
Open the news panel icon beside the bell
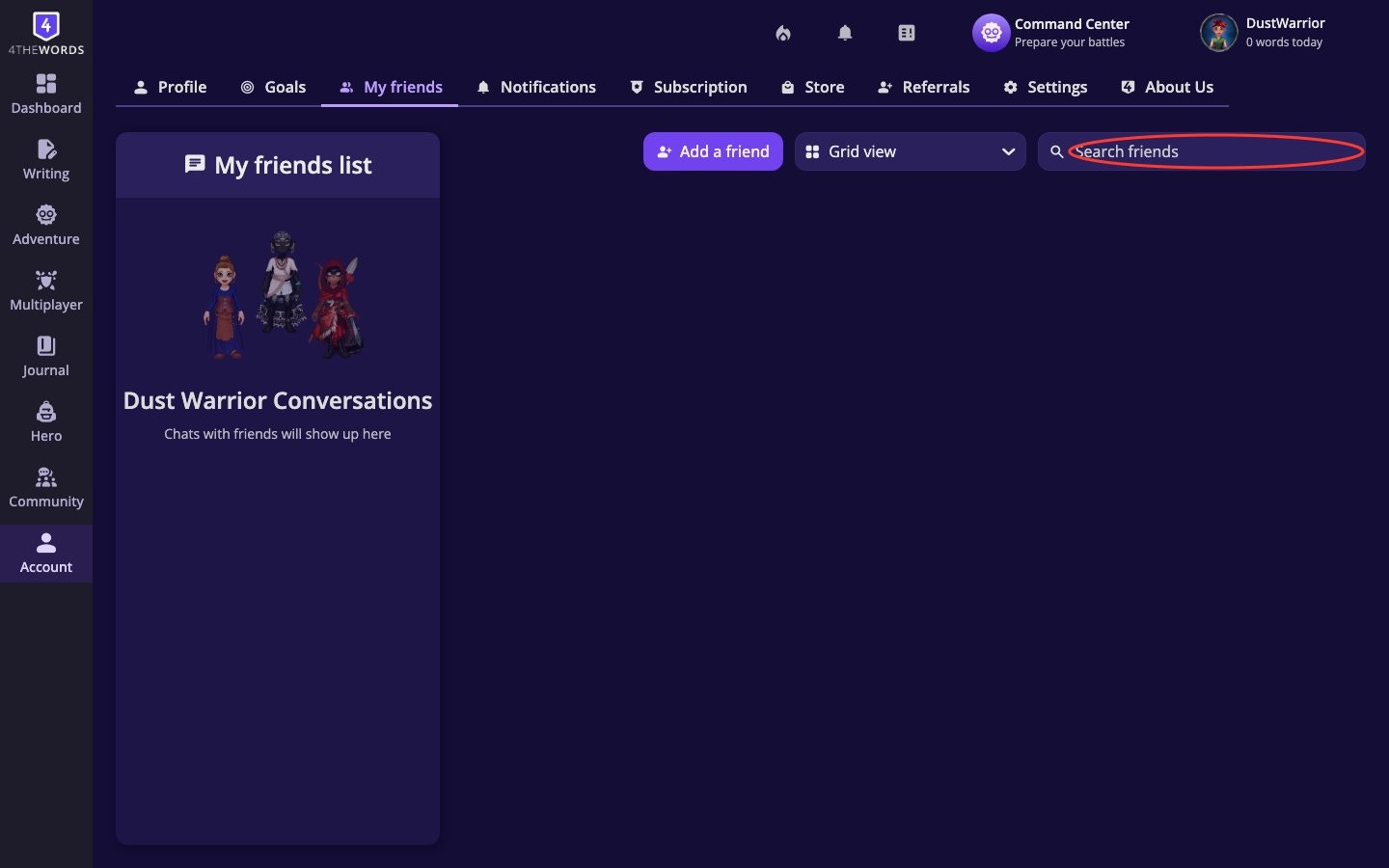tap(906, 32)
